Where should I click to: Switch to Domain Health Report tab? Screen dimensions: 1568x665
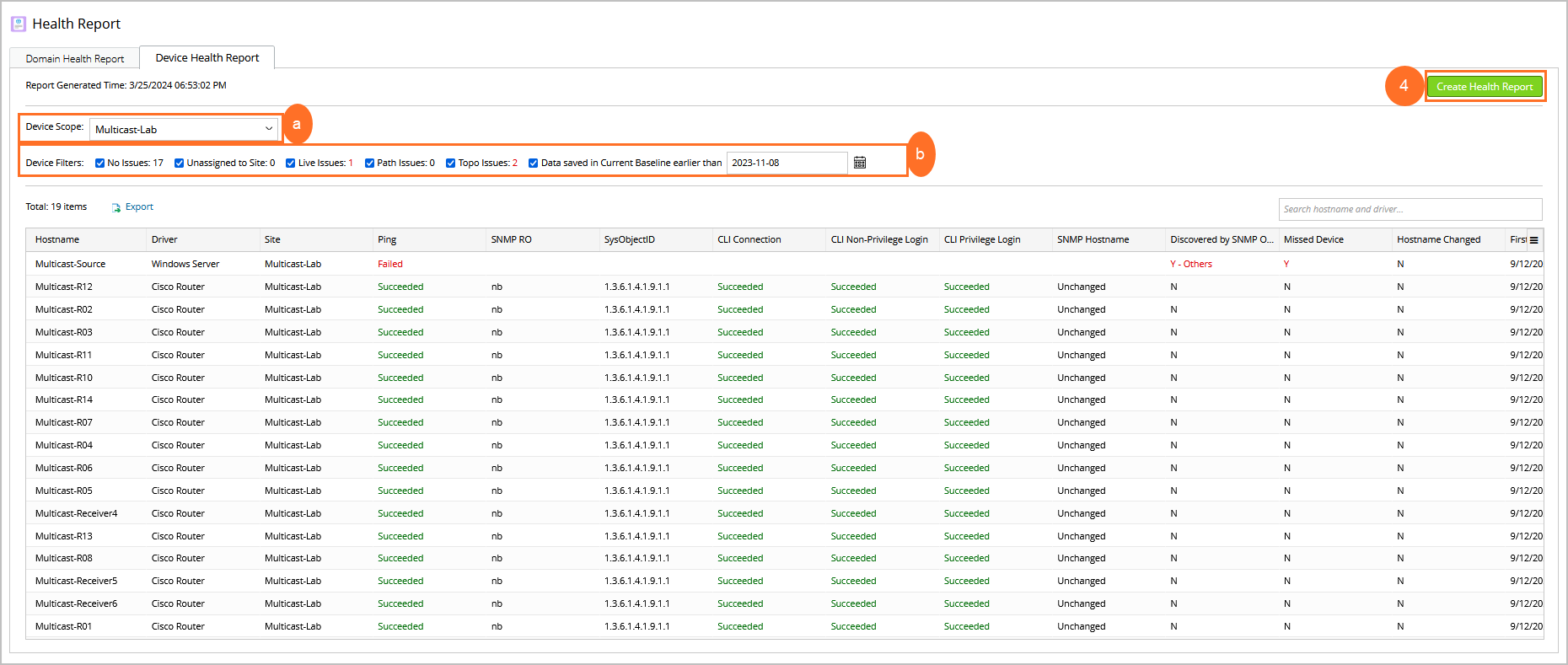tap(75, 58)
